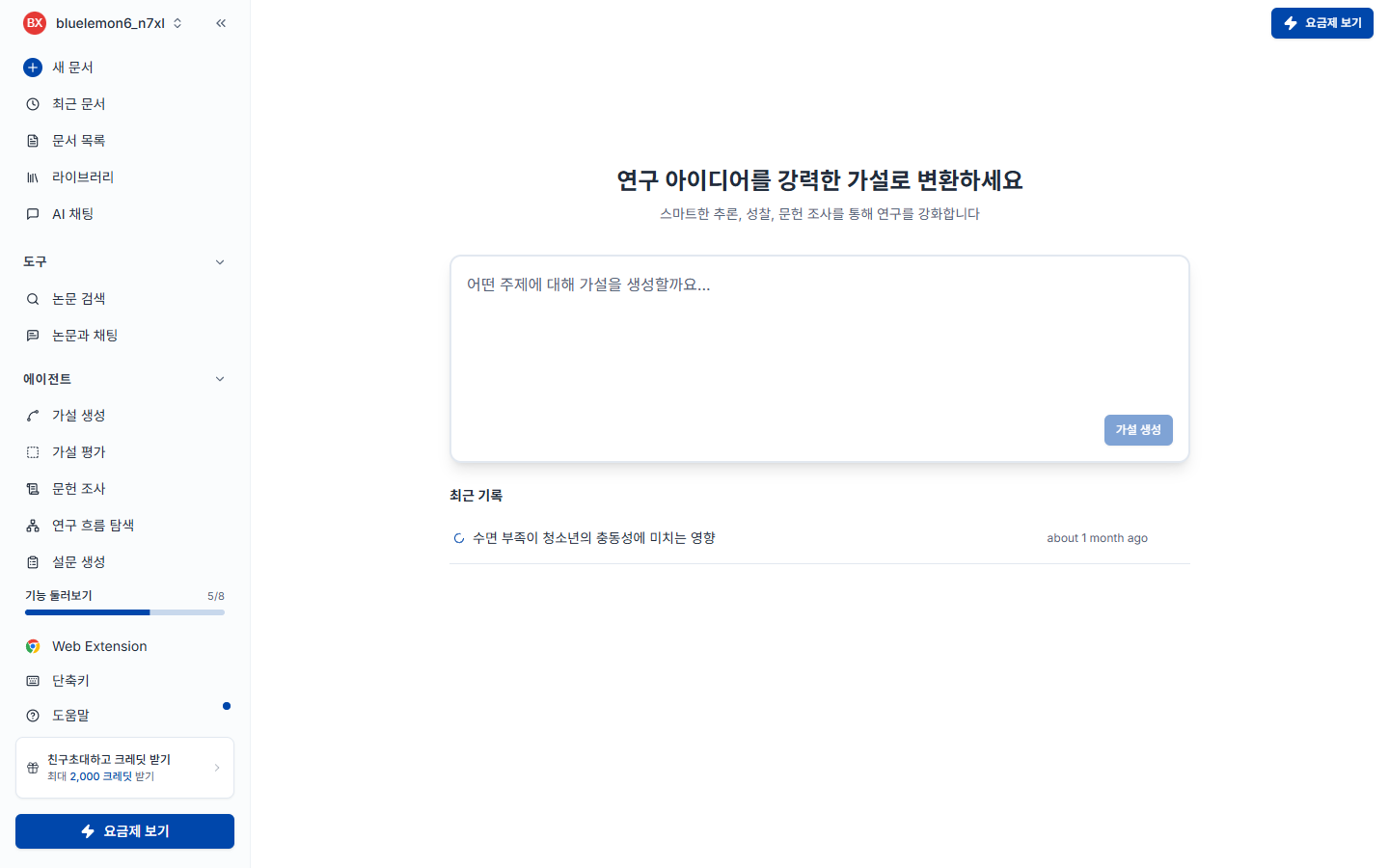Screen dimensions: 1389x868
Task: Click the bluelemon6_n7xl workspace name
Action: coord(110,23)
